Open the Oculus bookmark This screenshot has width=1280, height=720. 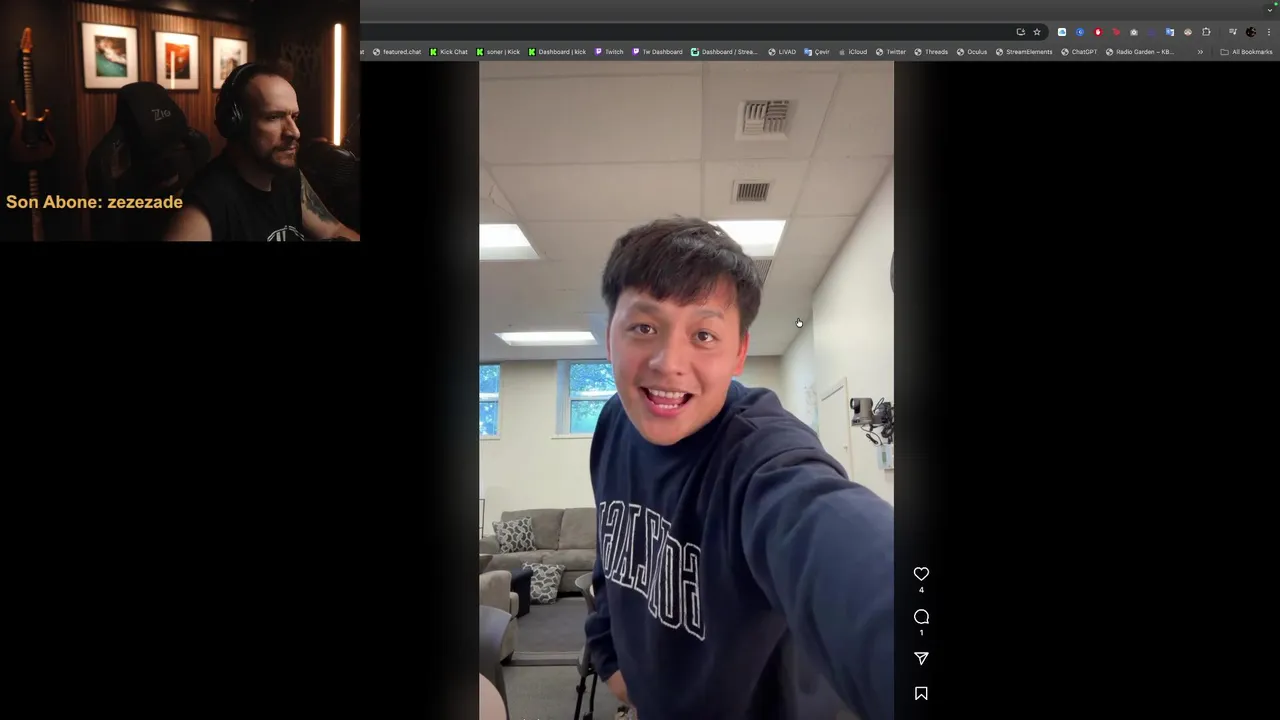point(972,52)
